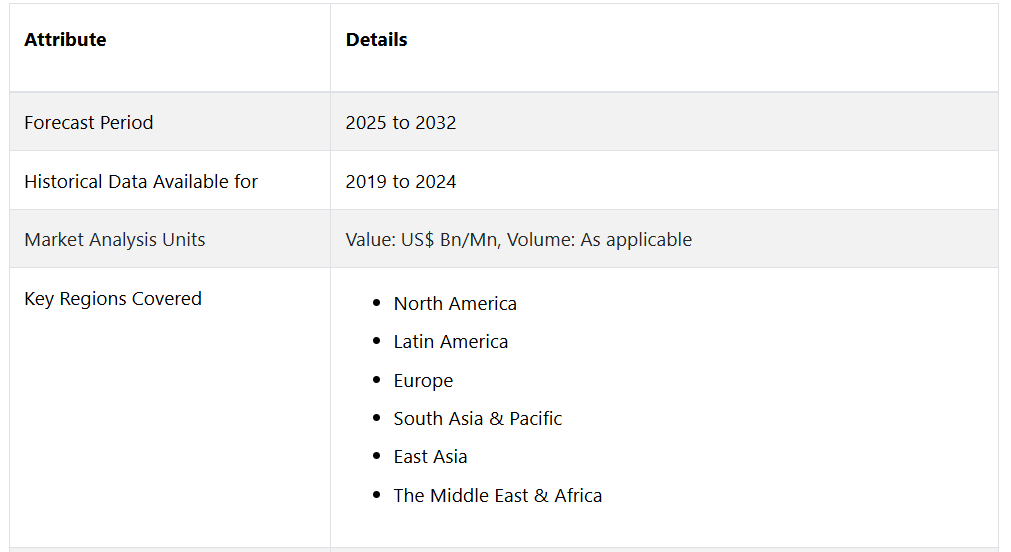Select East Asia list item
This screenshot has width=1011, height=552.
(x=431, y=457)
